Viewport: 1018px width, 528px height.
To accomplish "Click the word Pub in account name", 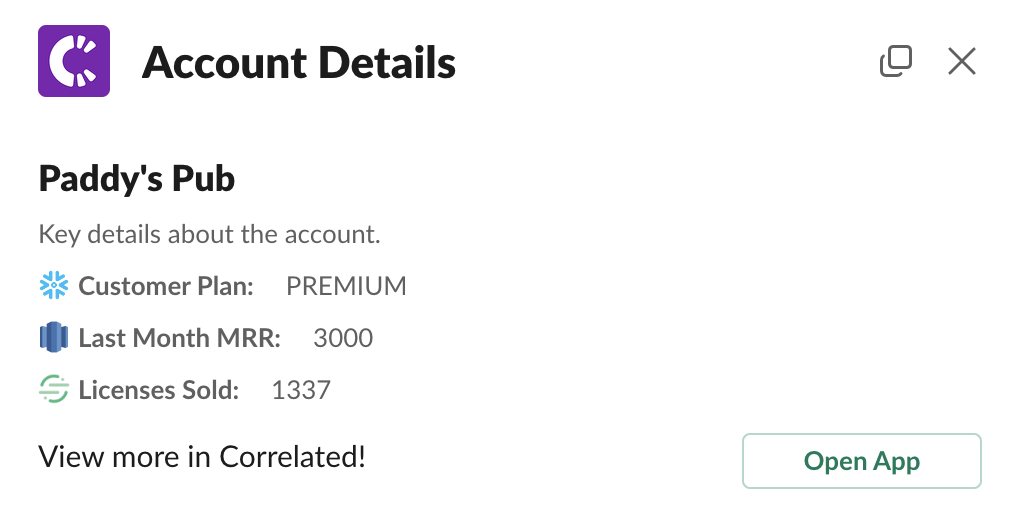I will 203,179.
